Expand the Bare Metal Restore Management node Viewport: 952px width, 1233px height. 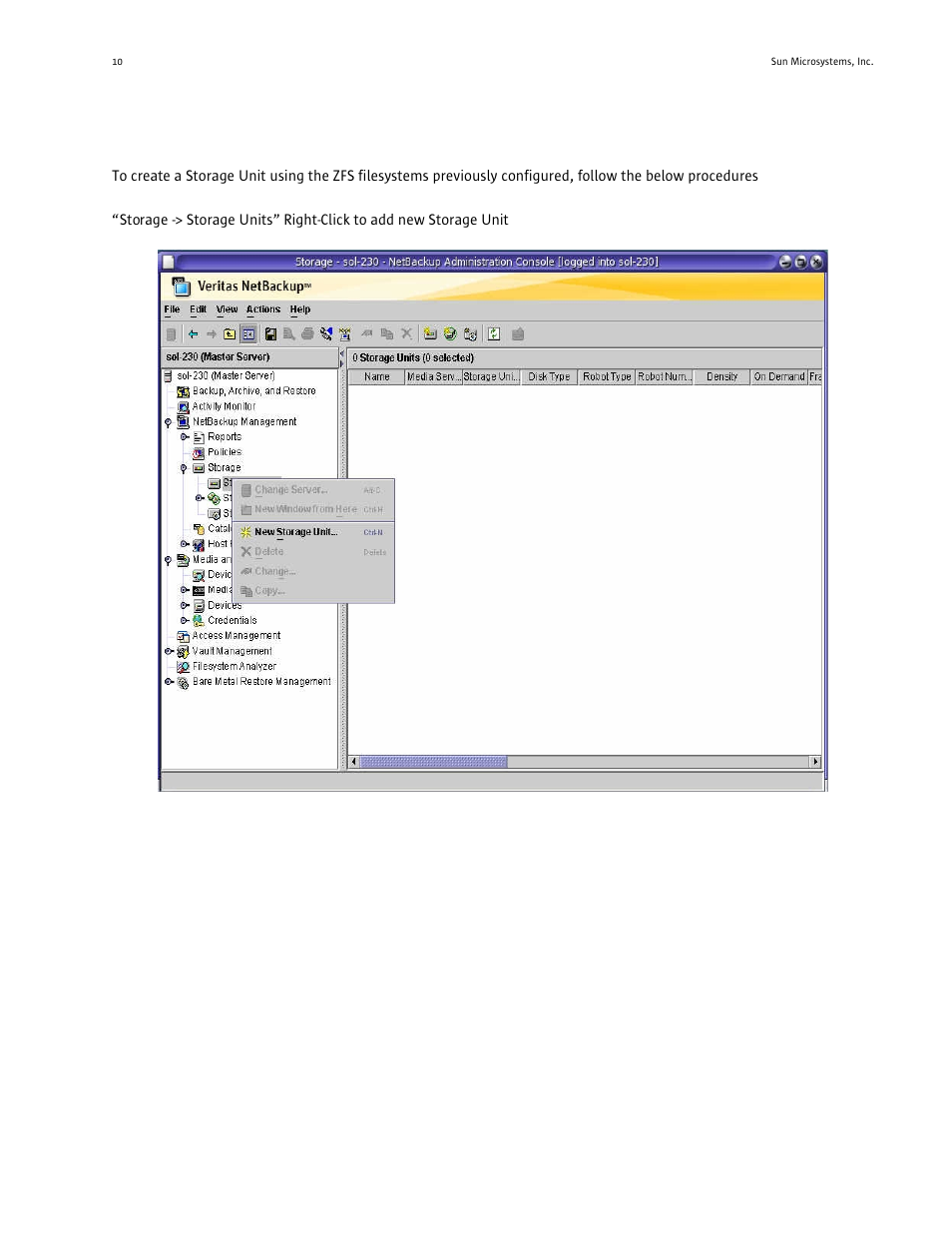(169, 682)
